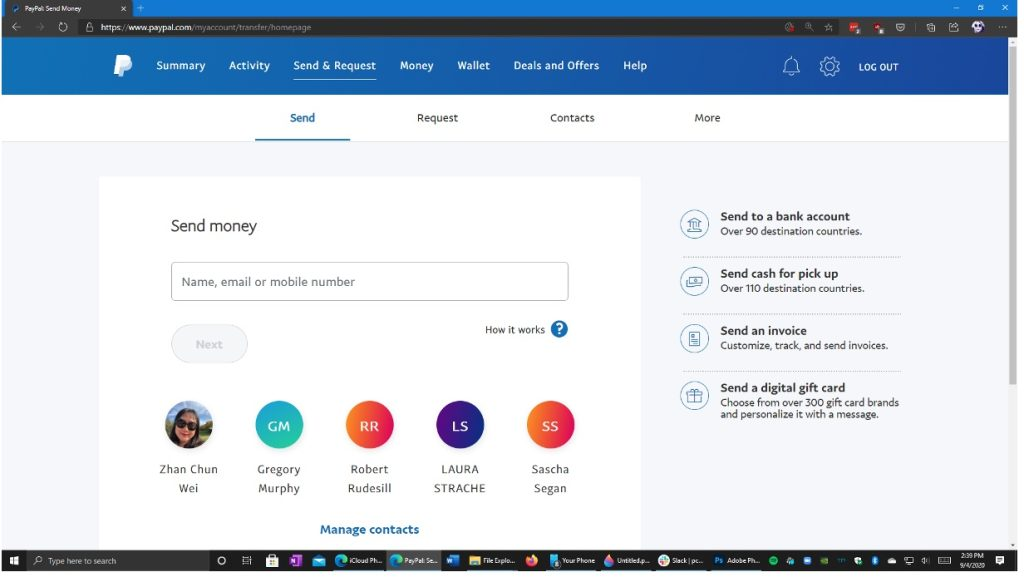Image resolution: width=1024 pixels, height=577 pixels.
Task: Refresh the page with the reload icon
Action: click(63, 27)
